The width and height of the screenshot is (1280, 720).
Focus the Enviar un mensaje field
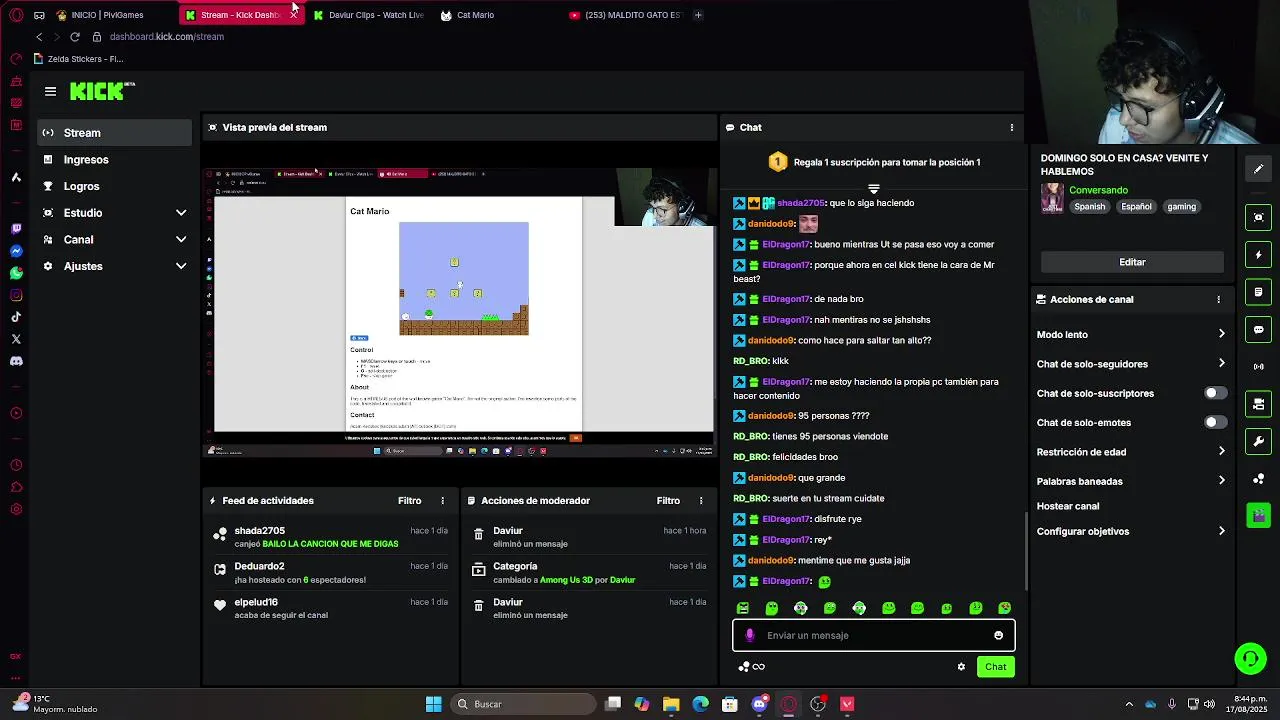874,635
